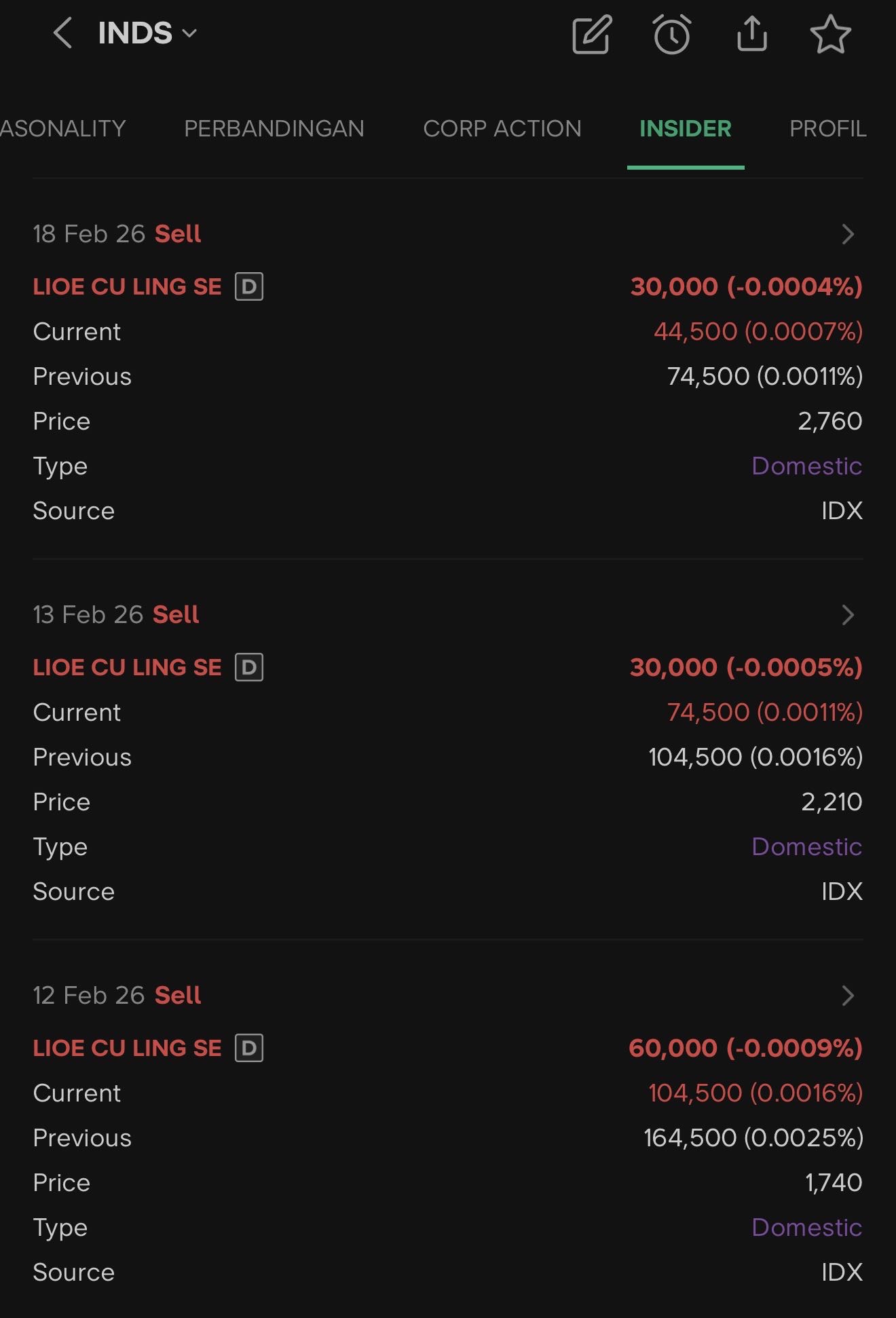
Task: Tap the back arrow icon
Action: click(62, 33)
